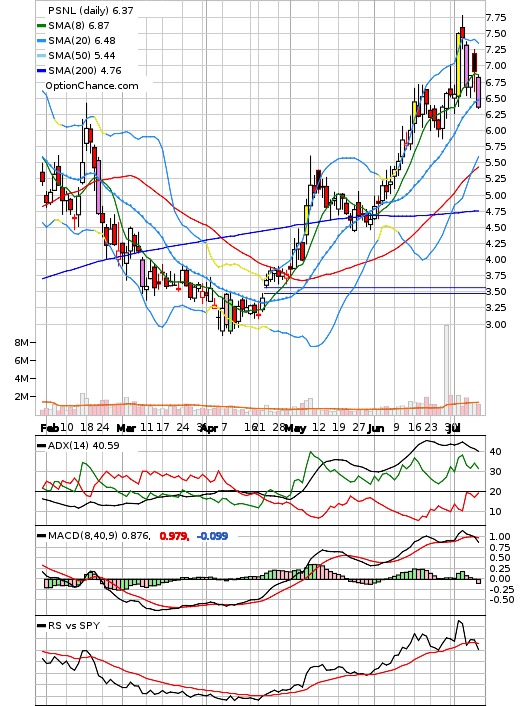Click the Mar month label on date axis
Viewport: 526px width, 706px height.
click(x=126, y=428)
